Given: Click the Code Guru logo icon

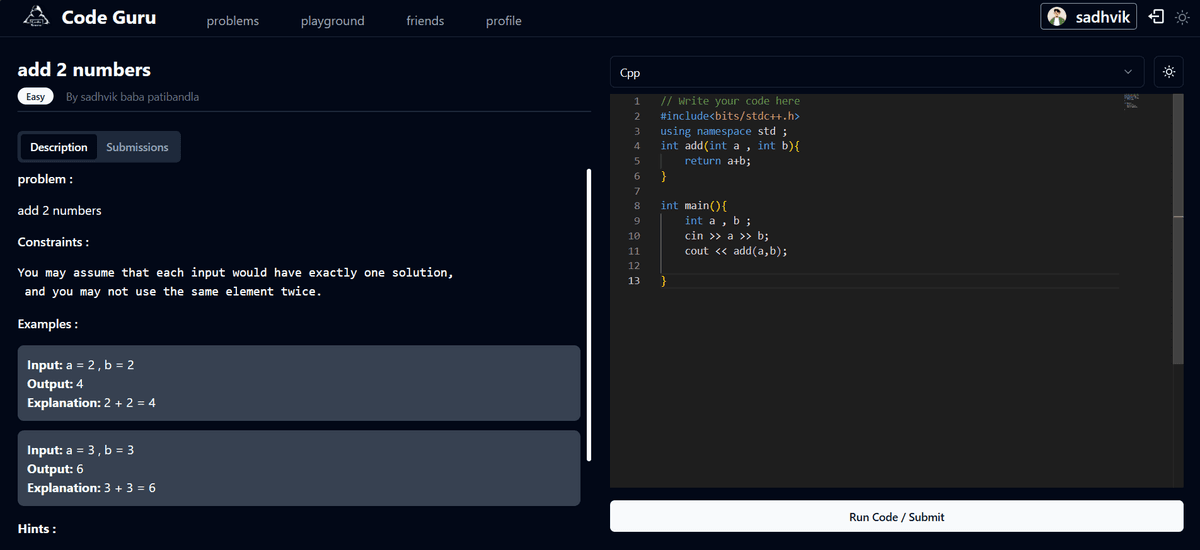Looking at the screenshot, I should 35,16.
